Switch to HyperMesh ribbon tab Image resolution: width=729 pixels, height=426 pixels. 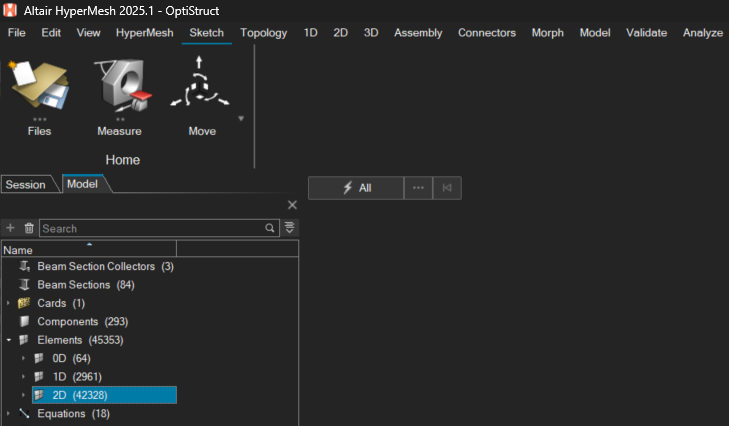tap(145, 33)
